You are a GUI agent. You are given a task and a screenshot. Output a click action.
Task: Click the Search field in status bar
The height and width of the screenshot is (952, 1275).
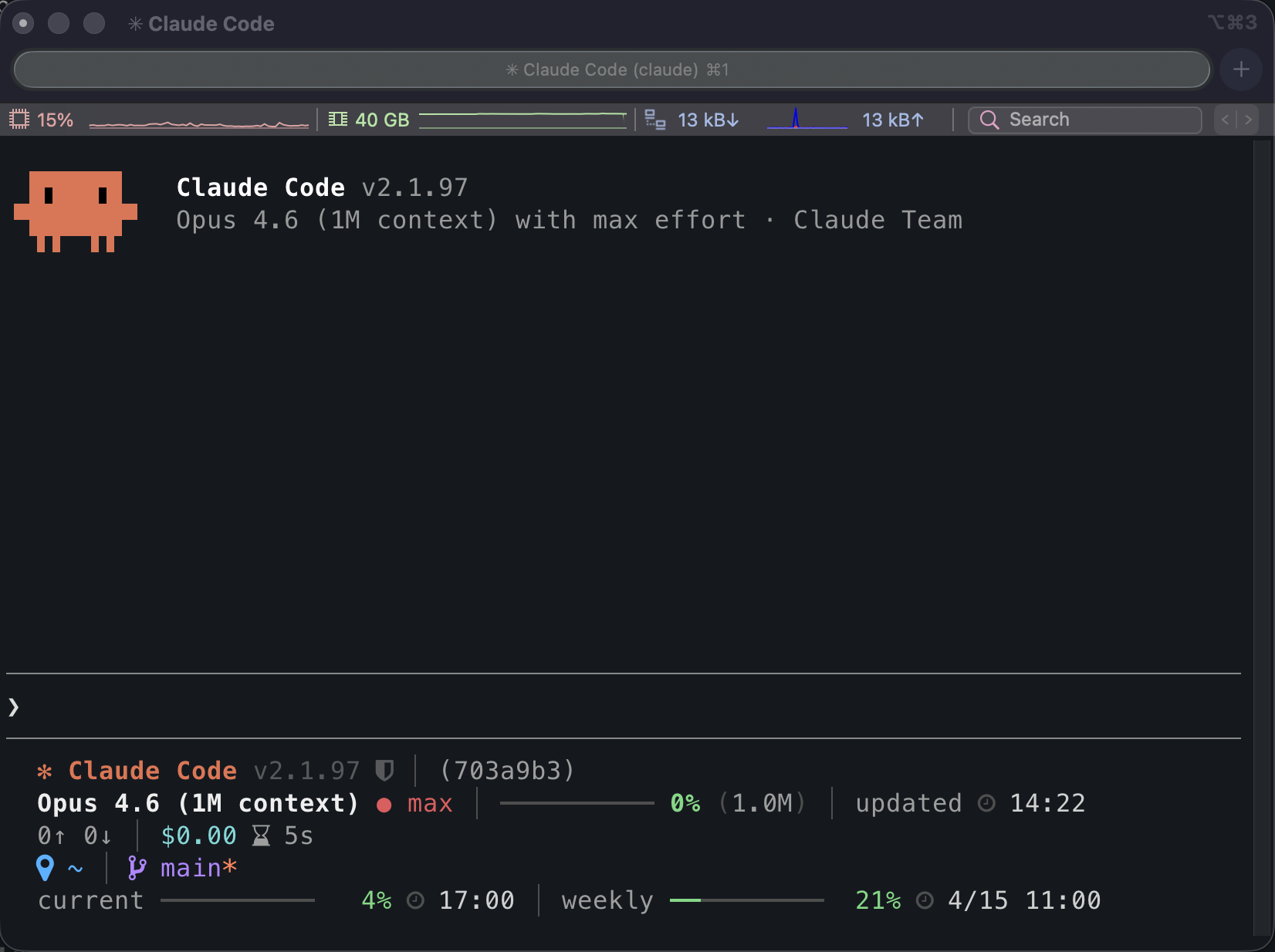pos(1085,120)
